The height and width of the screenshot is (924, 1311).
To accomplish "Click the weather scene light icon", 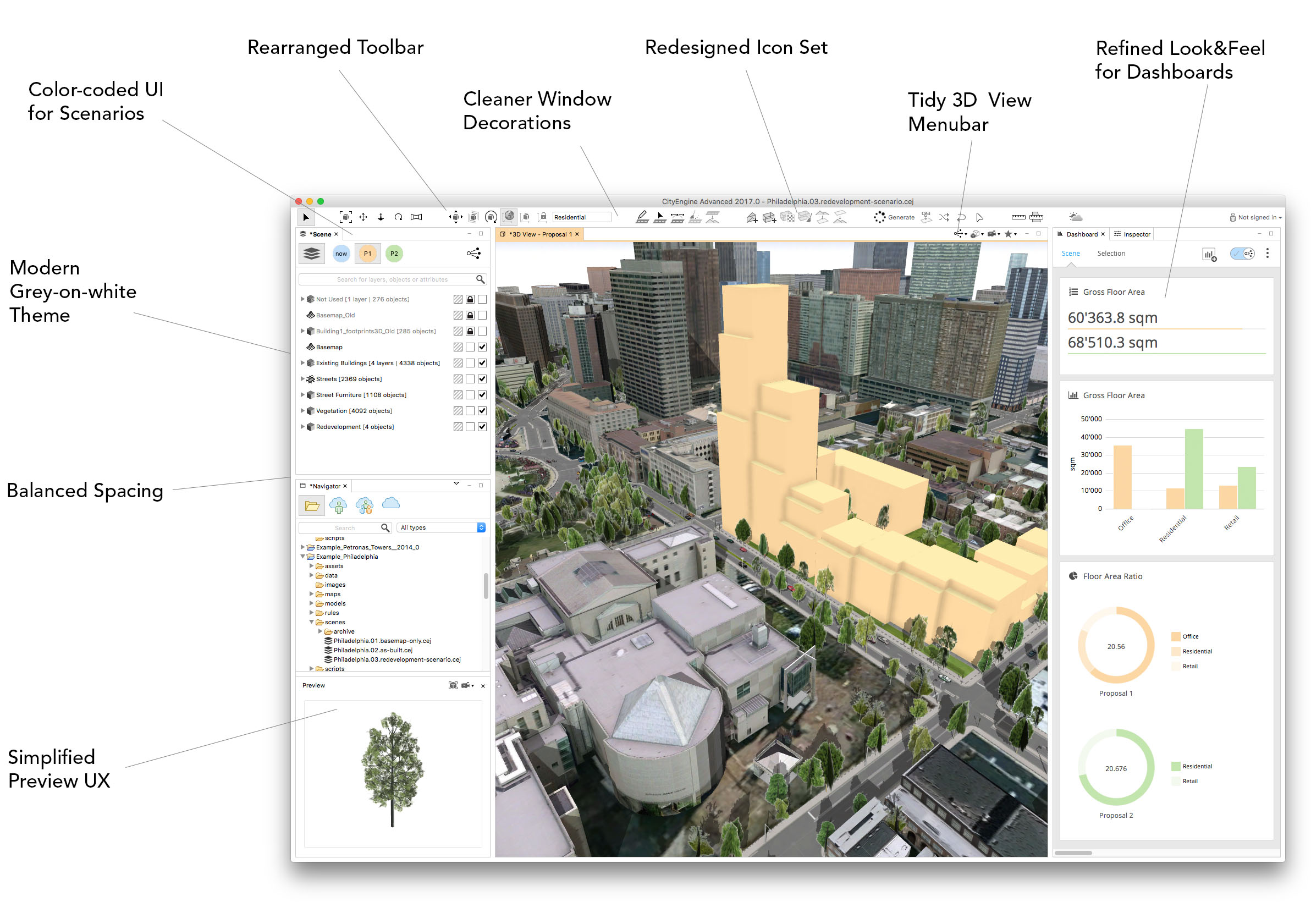I will [1075, 217].
